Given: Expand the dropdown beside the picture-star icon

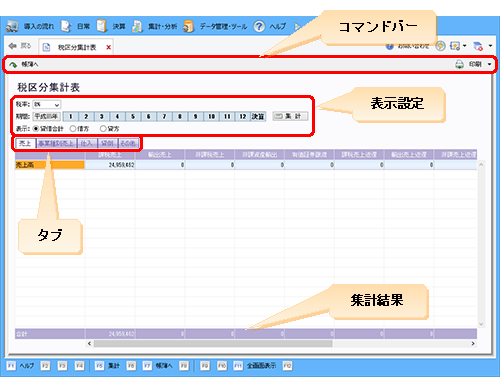Looking at the screenshot, I should [x=464, y=46].
